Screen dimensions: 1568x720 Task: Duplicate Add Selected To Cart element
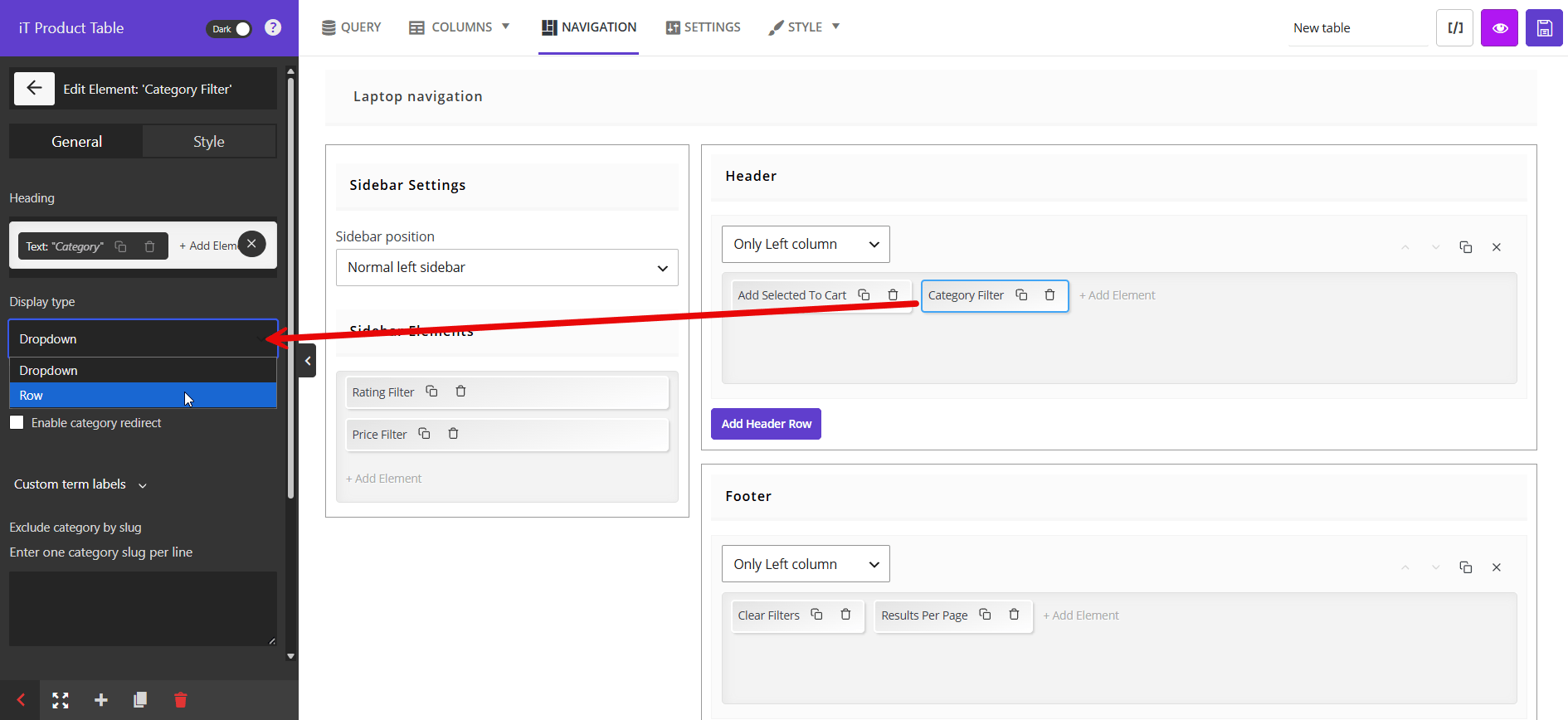click(864, 294)
